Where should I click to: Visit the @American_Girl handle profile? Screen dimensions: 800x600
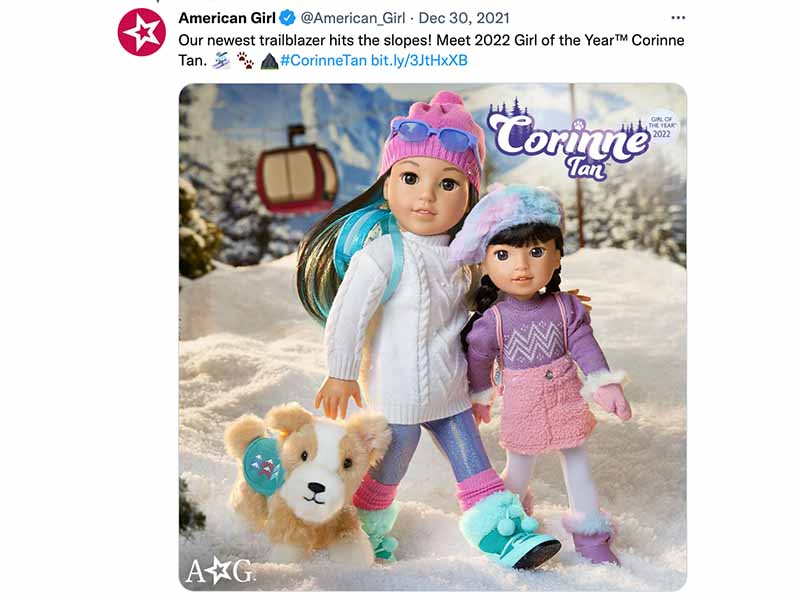[353, 18]
